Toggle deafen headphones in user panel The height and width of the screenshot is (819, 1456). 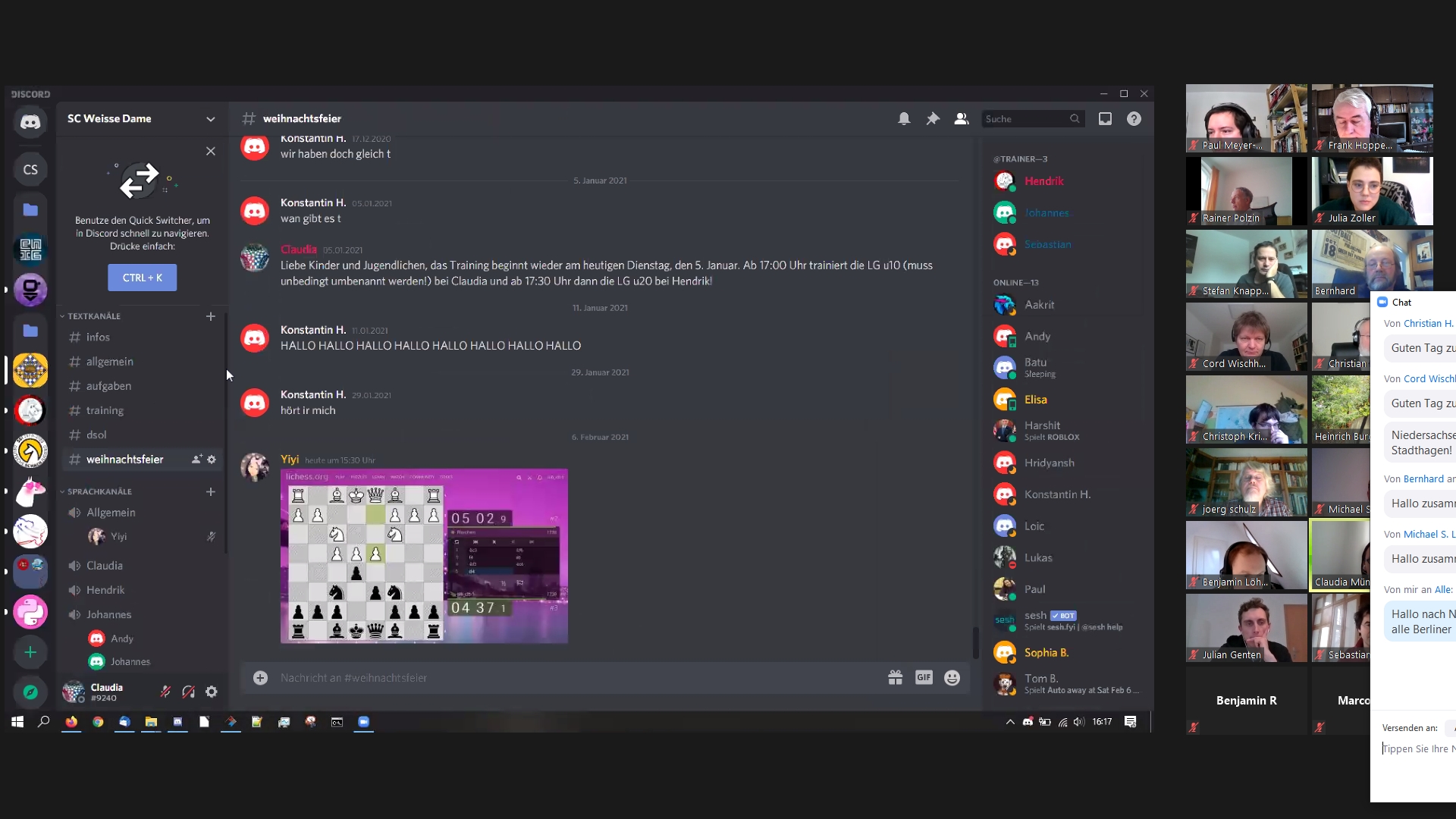click(188, 692)
